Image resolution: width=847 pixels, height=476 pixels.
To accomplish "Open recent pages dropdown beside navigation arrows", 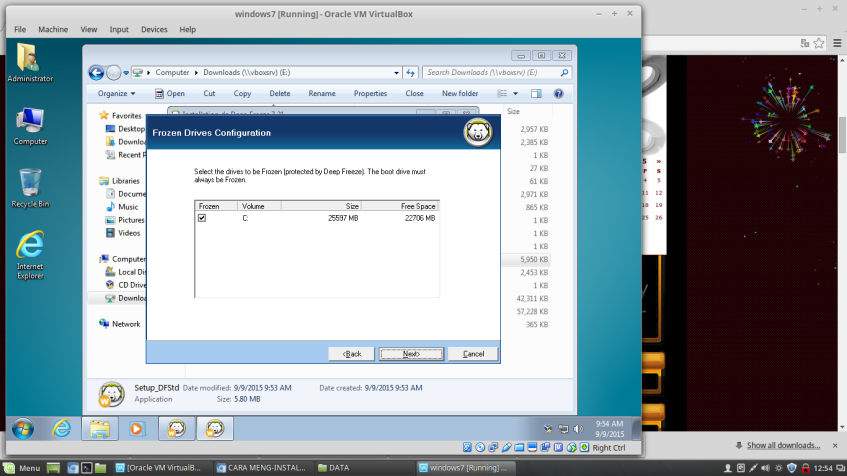I will 126,73.
